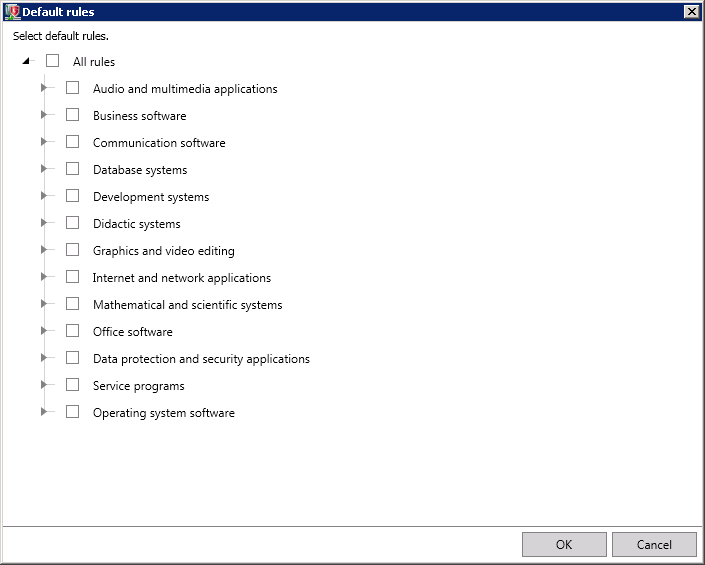Check the Office software checkbox
705x565 pixels.
tap(72, 331)
